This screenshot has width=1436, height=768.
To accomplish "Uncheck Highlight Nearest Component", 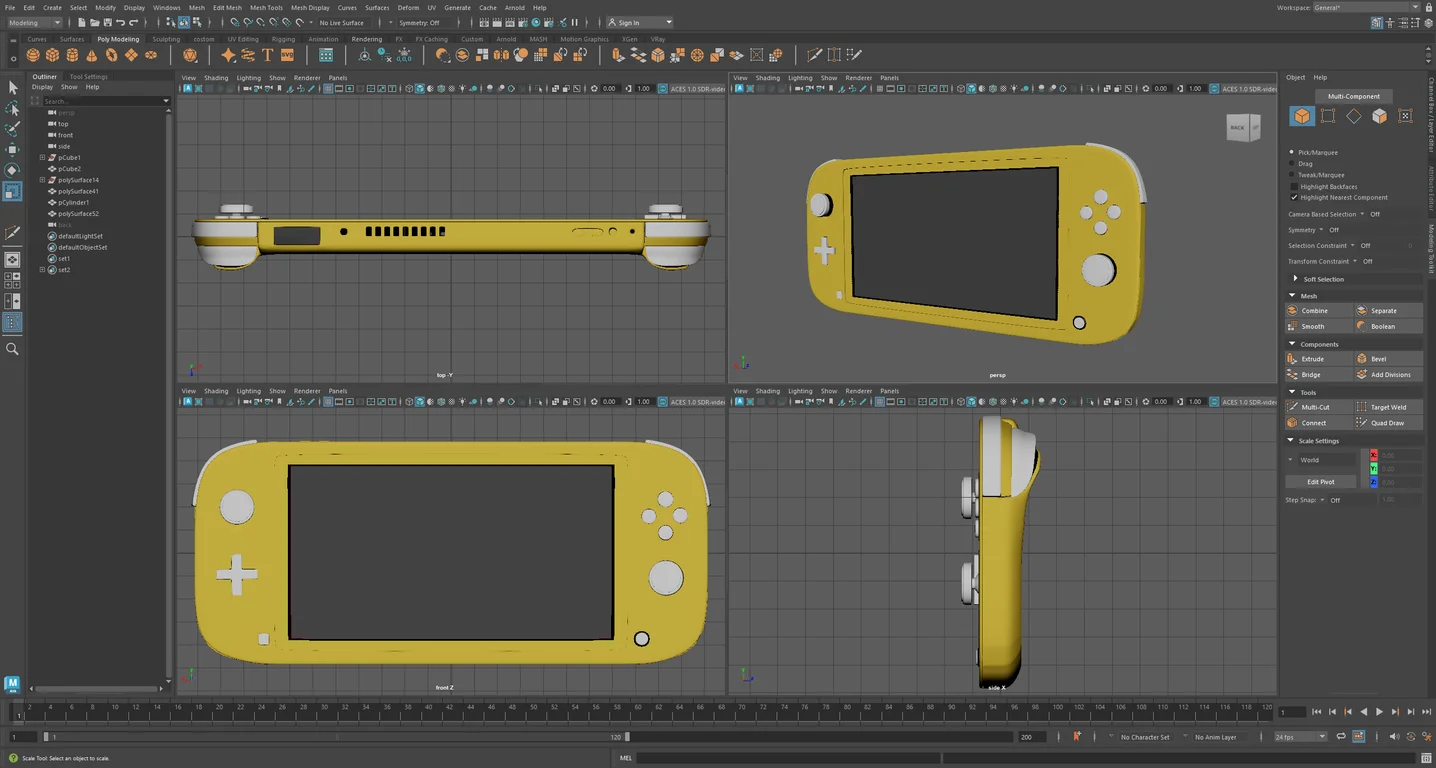I will click(x=1294, y=197).
